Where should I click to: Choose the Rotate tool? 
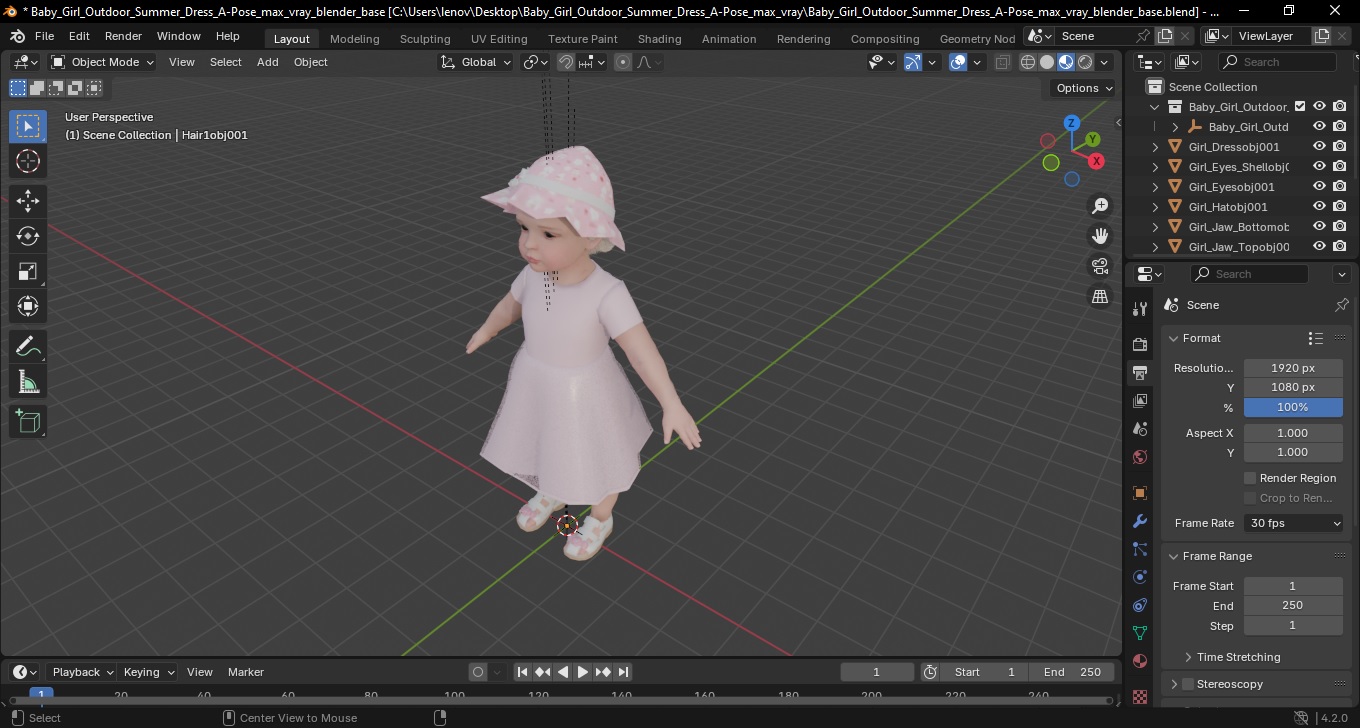(28, 236)
